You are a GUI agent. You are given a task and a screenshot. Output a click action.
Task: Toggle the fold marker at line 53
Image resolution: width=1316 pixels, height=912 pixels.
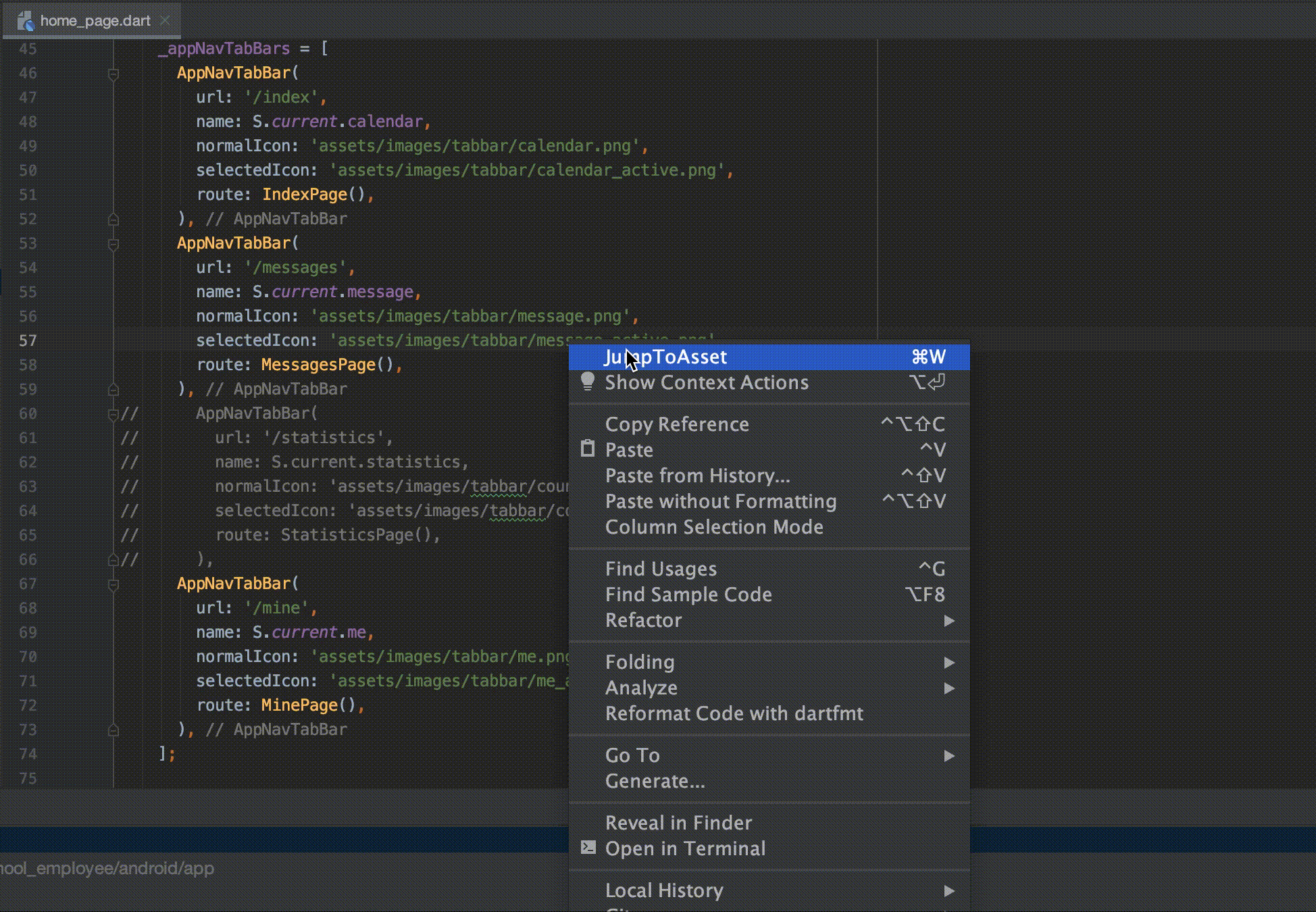click(113, 244)
